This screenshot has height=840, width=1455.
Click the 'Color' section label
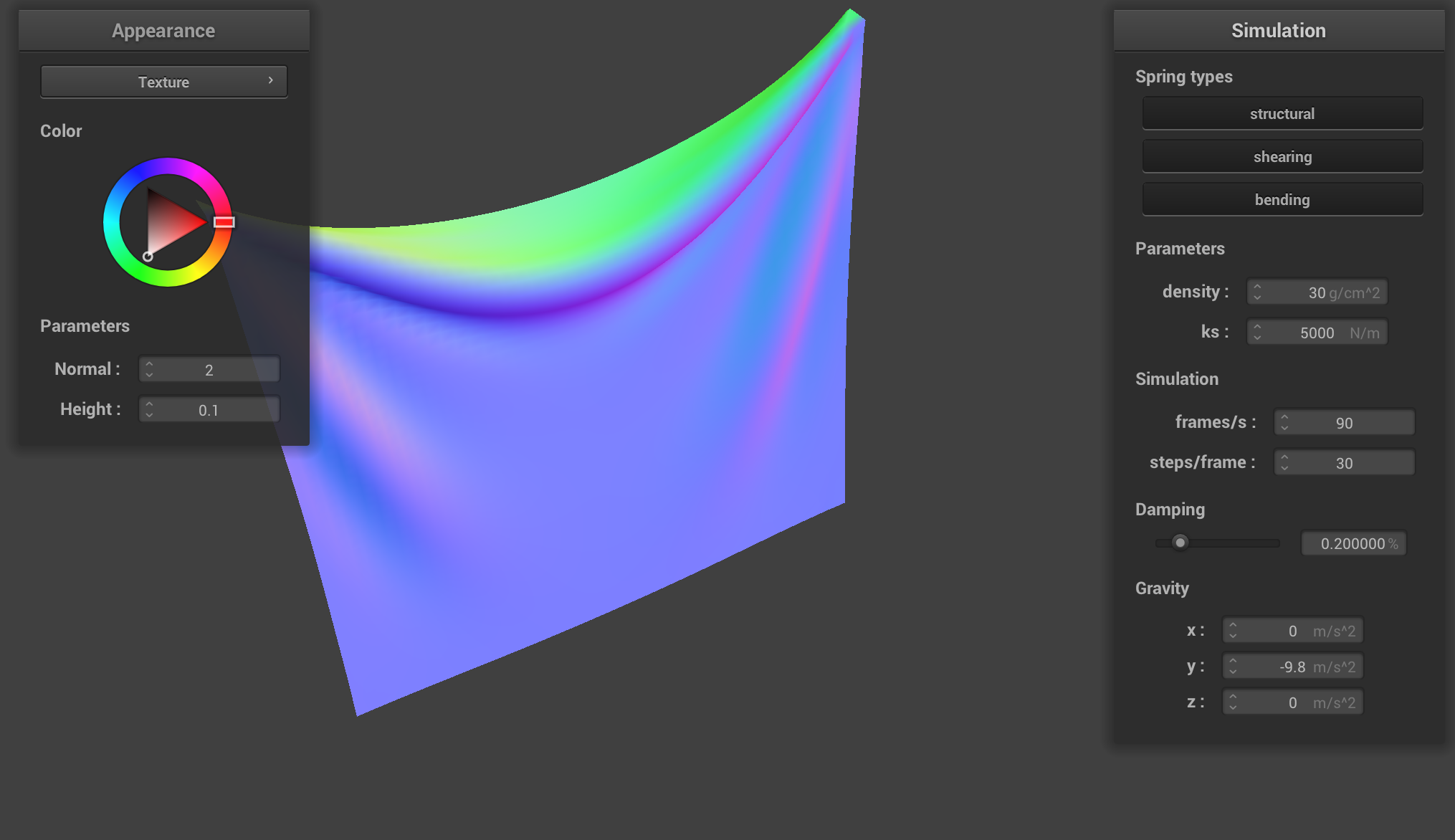point(61,130)
